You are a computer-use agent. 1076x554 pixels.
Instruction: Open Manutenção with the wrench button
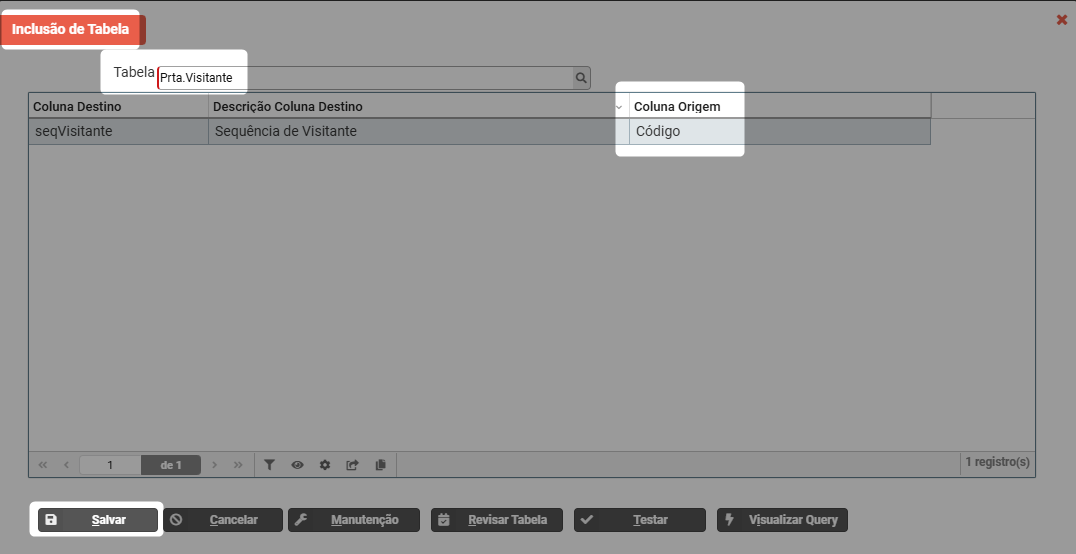coord(353,520)
